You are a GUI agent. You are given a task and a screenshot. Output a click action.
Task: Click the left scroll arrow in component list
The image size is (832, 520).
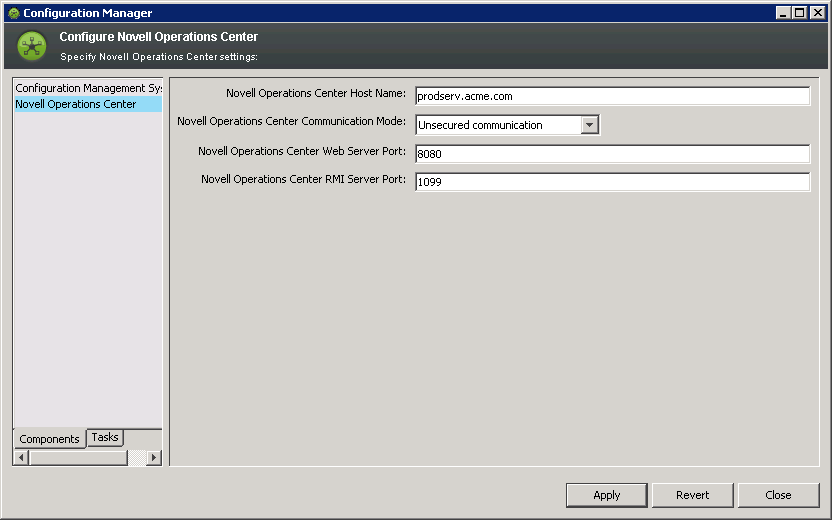pyautogui.click(x=21, y=457)
